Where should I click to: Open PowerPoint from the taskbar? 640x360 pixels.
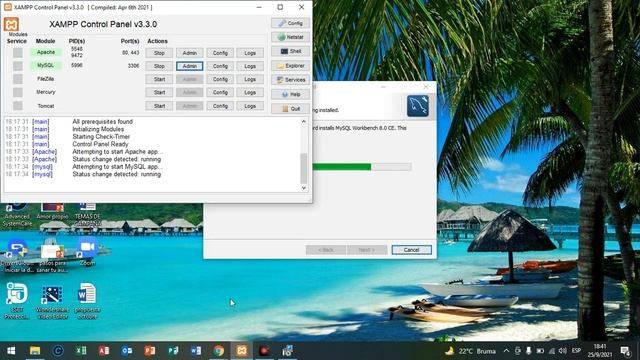[x=149, y=351]
